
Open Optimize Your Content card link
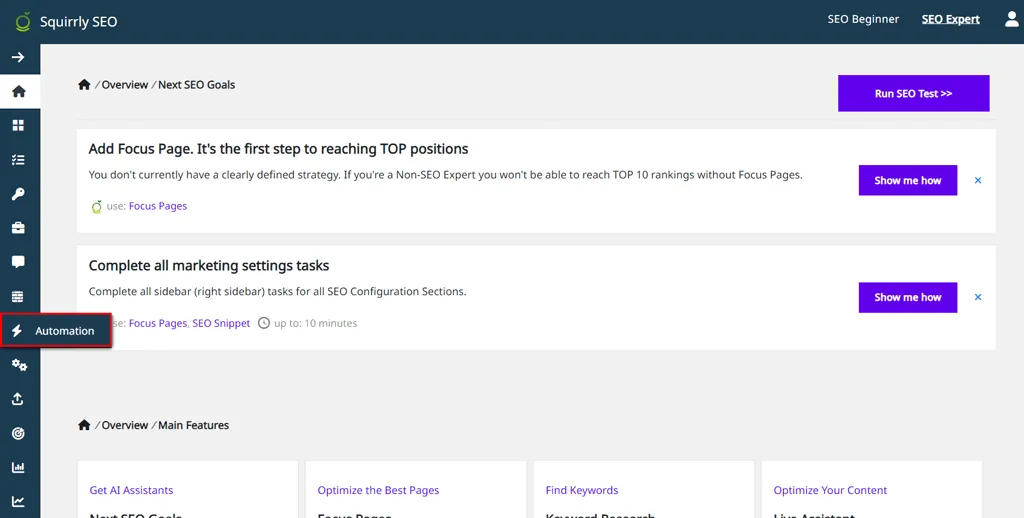click(x=830, y=491)
